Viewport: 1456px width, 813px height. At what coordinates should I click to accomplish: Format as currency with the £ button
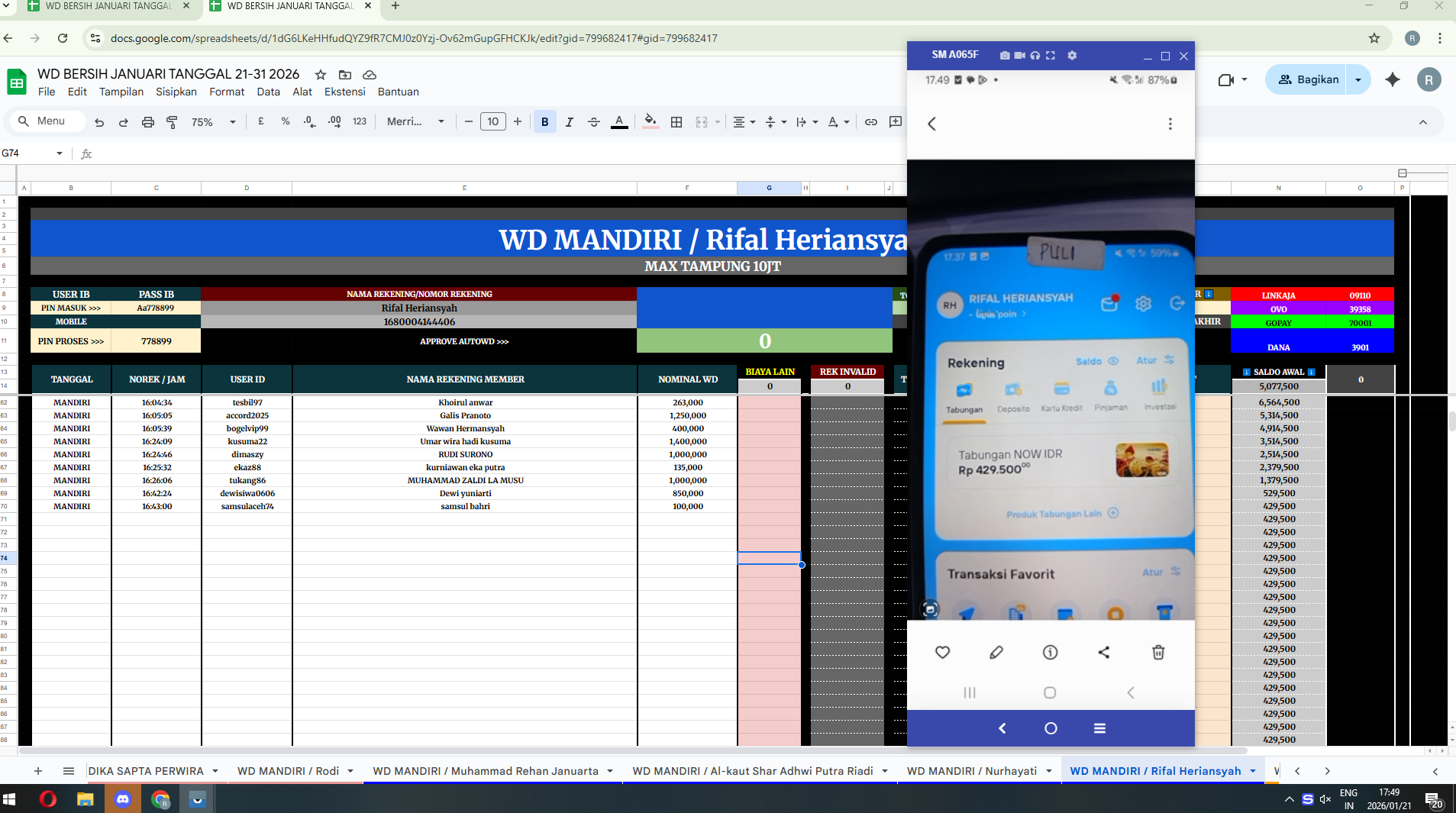[x=261, y=121]
